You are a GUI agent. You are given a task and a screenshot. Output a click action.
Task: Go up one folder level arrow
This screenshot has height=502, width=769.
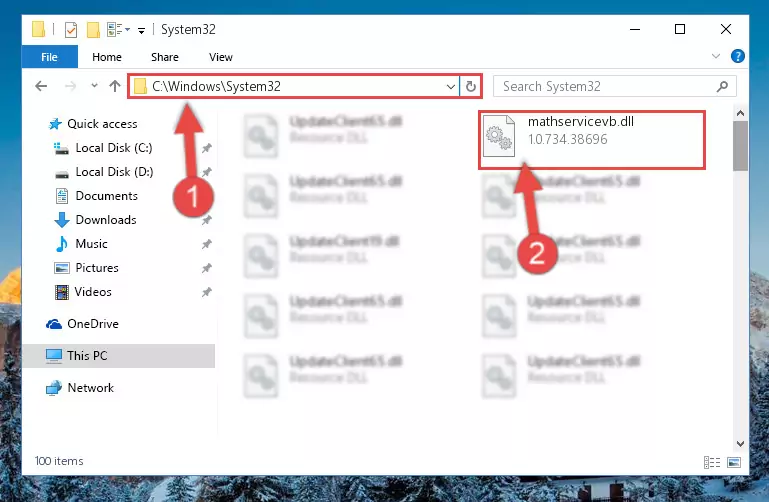115,86
